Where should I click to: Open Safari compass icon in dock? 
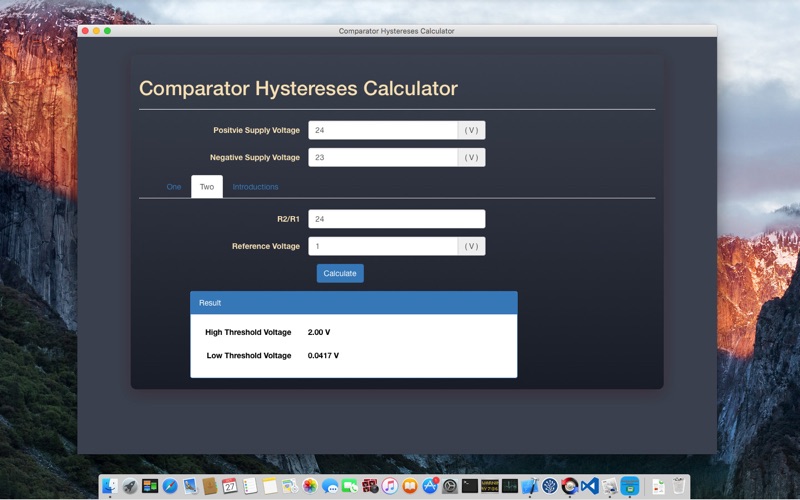[x=170, y=486]
